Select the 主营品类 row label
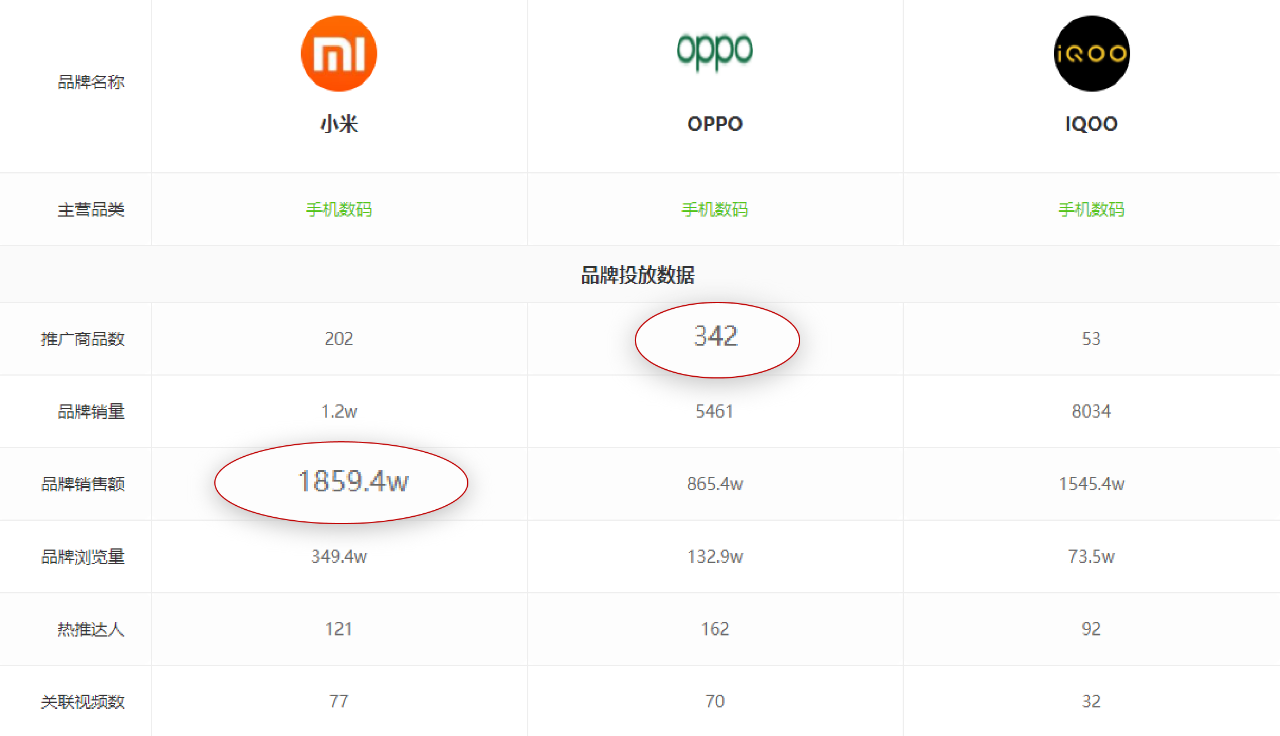 click(x=91, y=210)
